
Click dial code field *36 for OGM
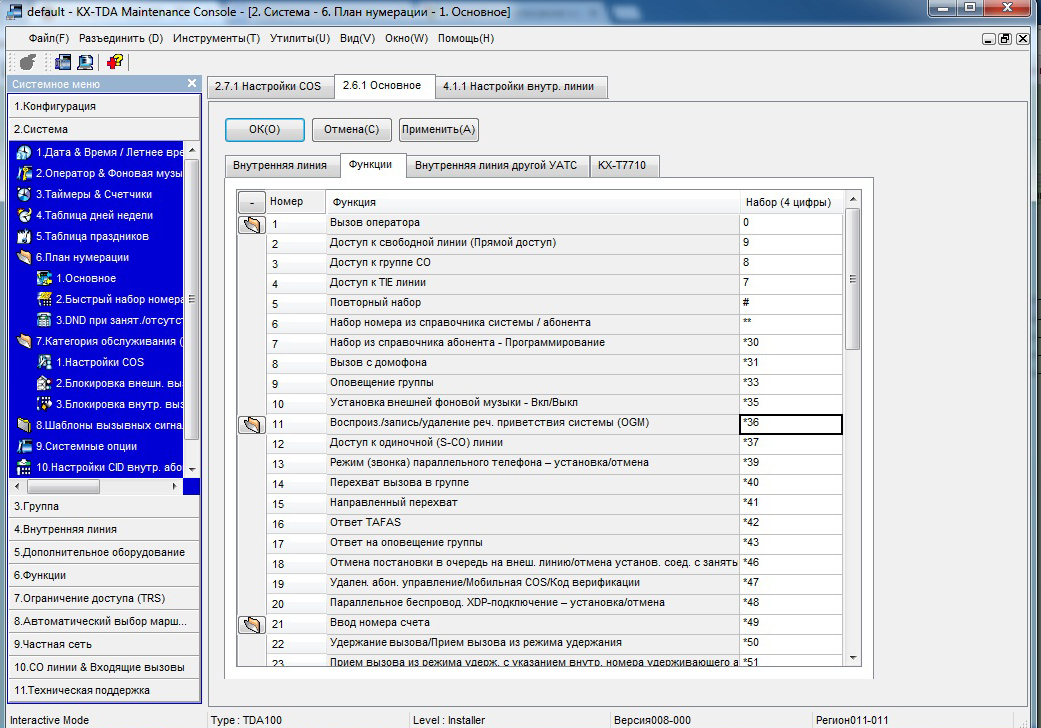pos(791,425)
